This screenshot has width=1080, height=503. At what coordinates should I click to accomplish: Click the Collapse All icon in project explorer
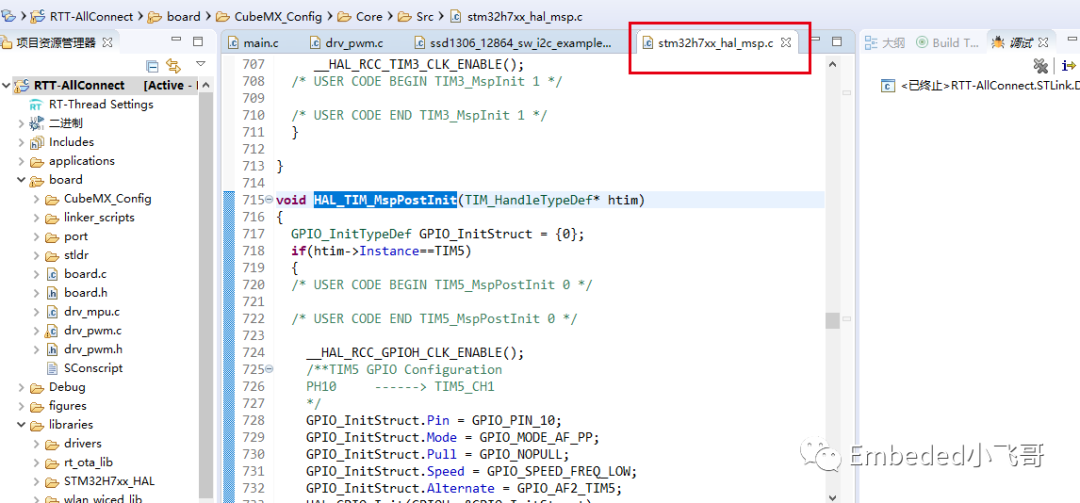153,65
